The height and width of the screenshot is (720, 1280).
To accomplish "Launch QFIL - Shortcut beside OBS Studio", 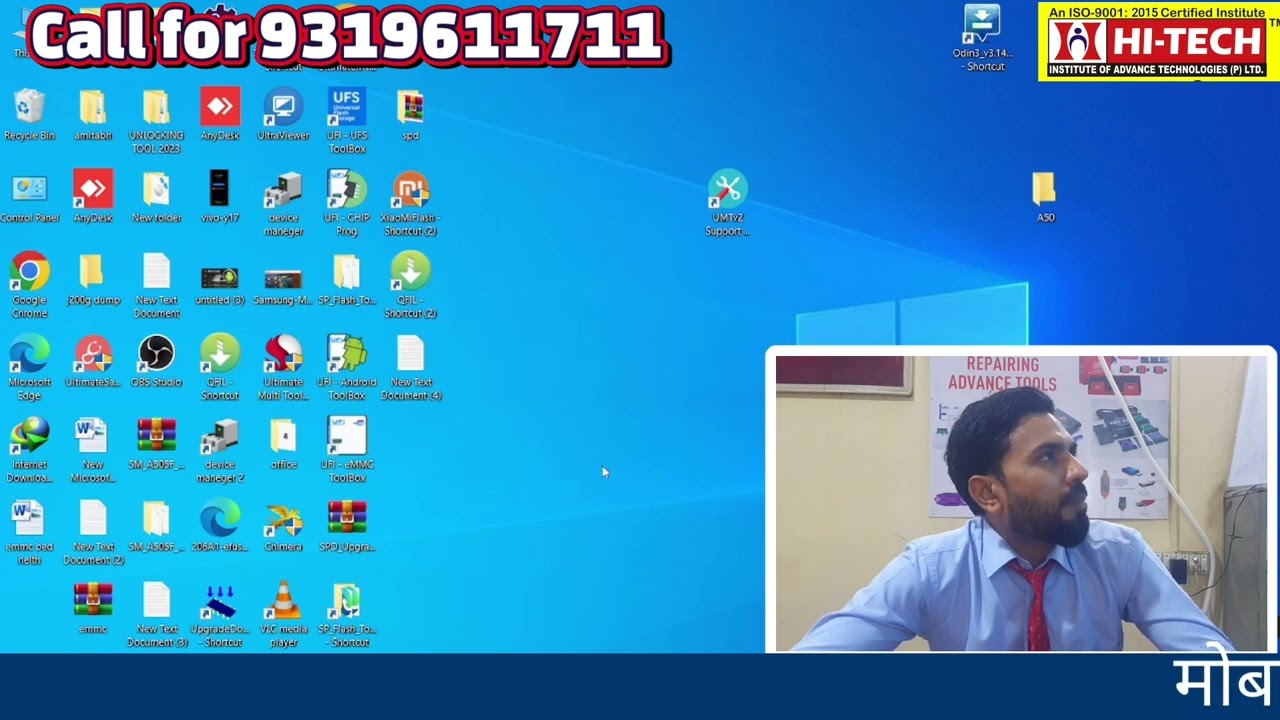I will 220,367.
